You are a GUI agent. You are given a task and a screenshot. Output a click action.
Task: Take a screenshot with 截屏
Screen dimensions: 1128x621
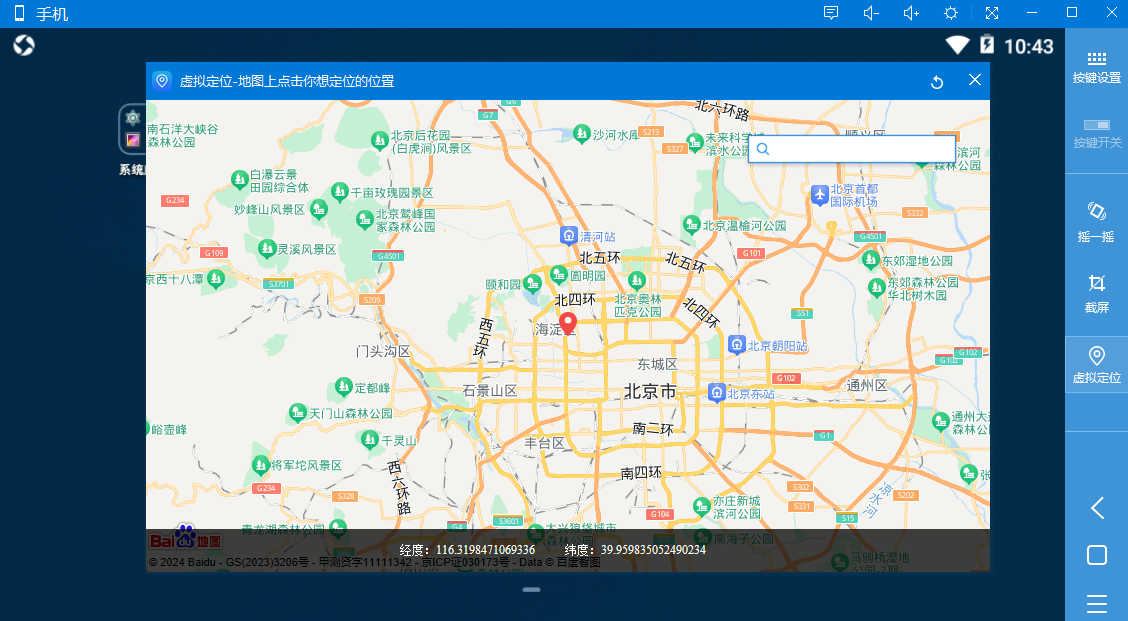(1096, 292)
